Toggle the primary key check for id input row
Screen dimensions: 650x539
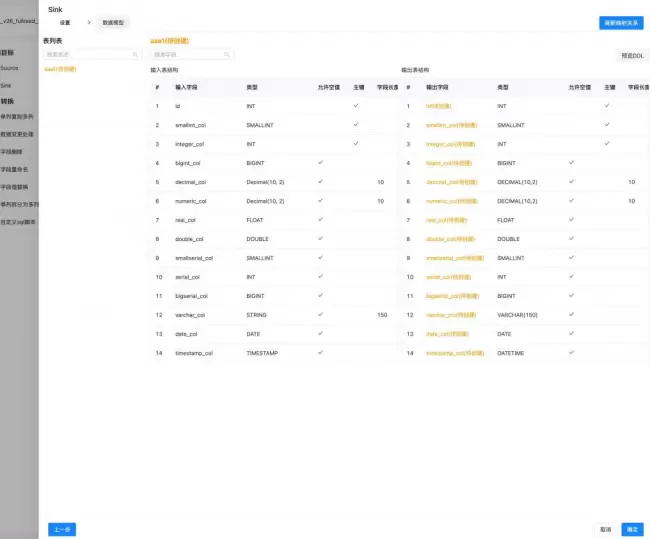355,105
